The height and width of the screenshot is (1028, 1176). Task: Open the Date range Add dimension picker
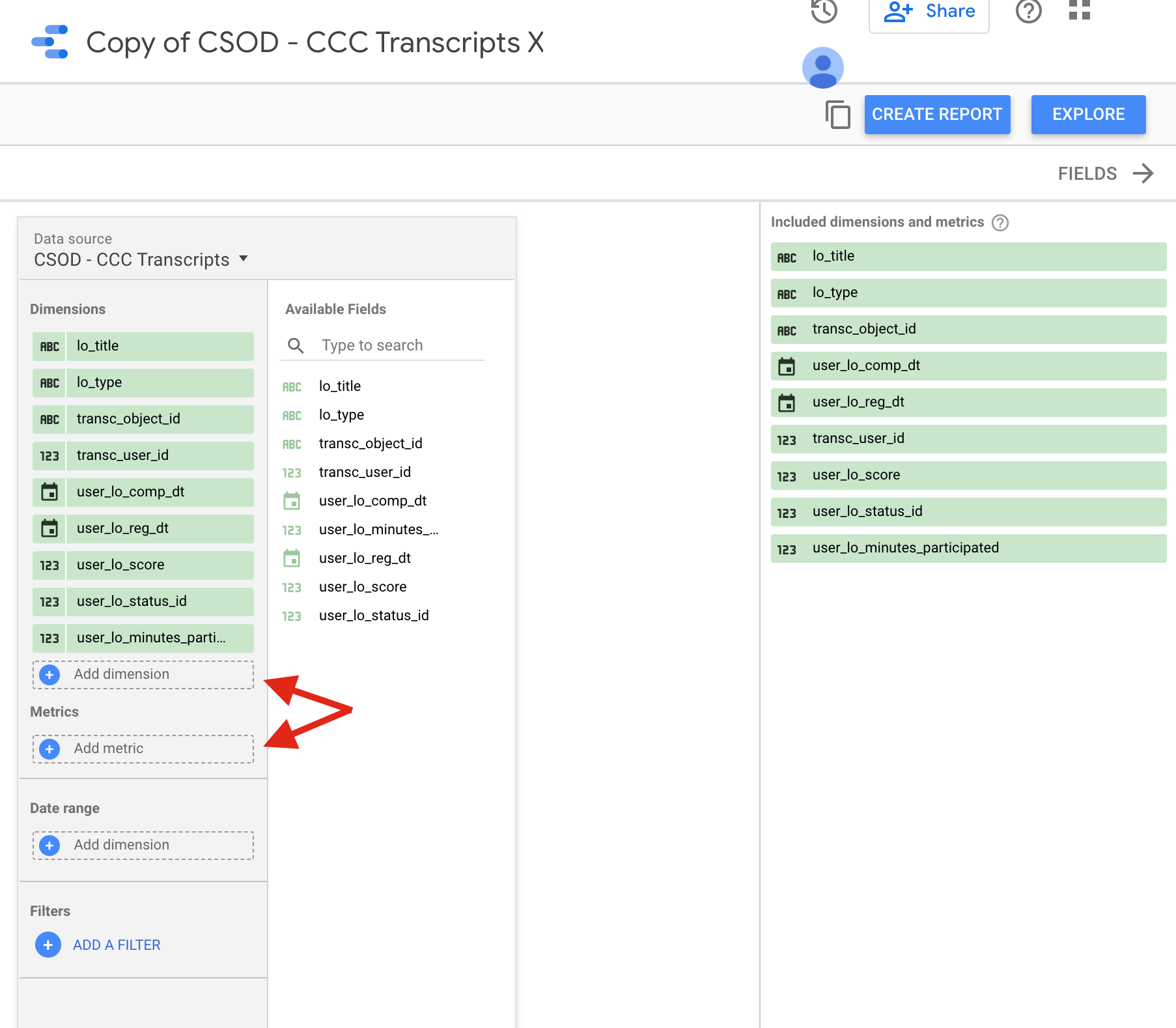(x=143, y=845)
